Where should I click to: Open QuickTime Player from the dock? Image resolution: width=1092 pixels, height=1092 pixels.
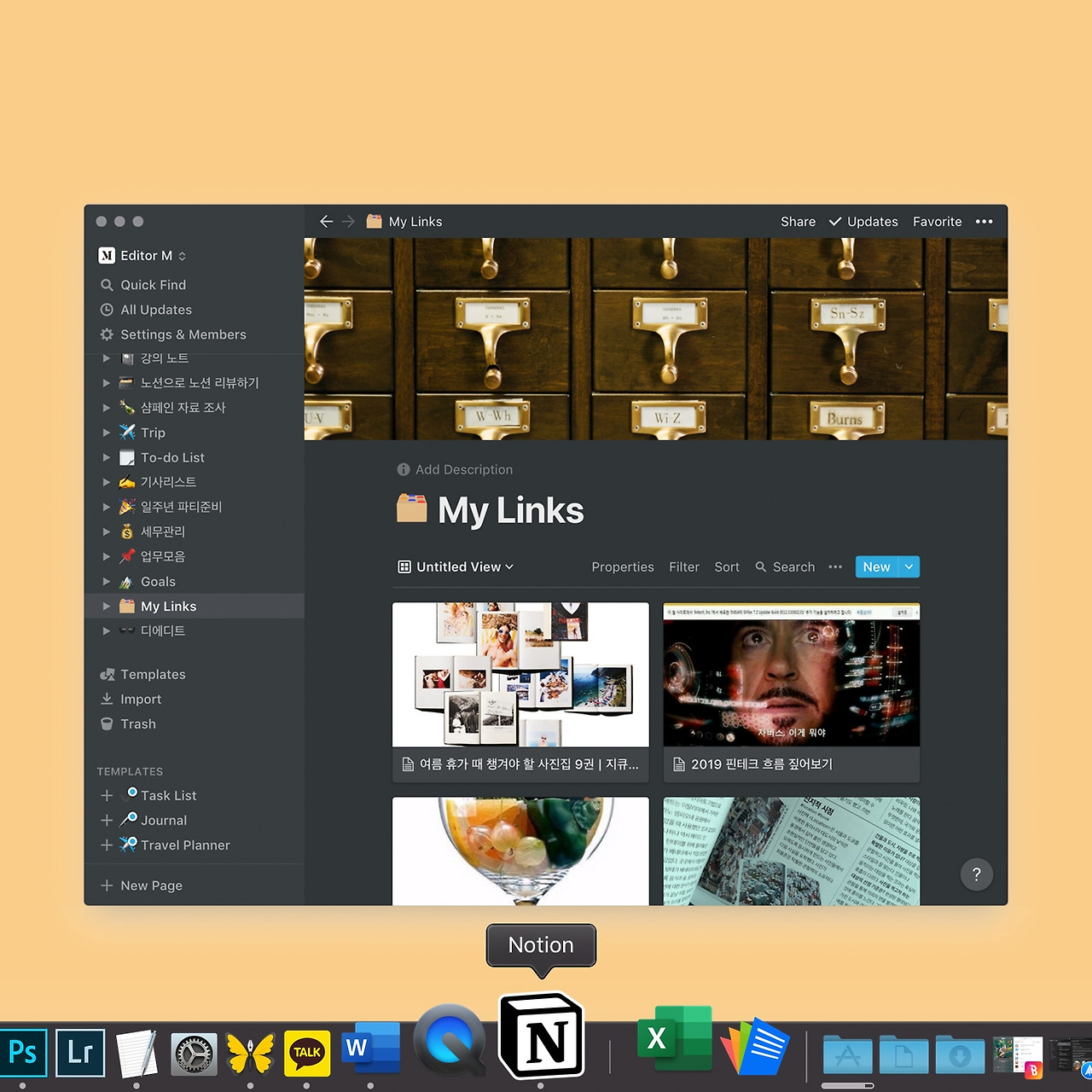(450, 1041)
